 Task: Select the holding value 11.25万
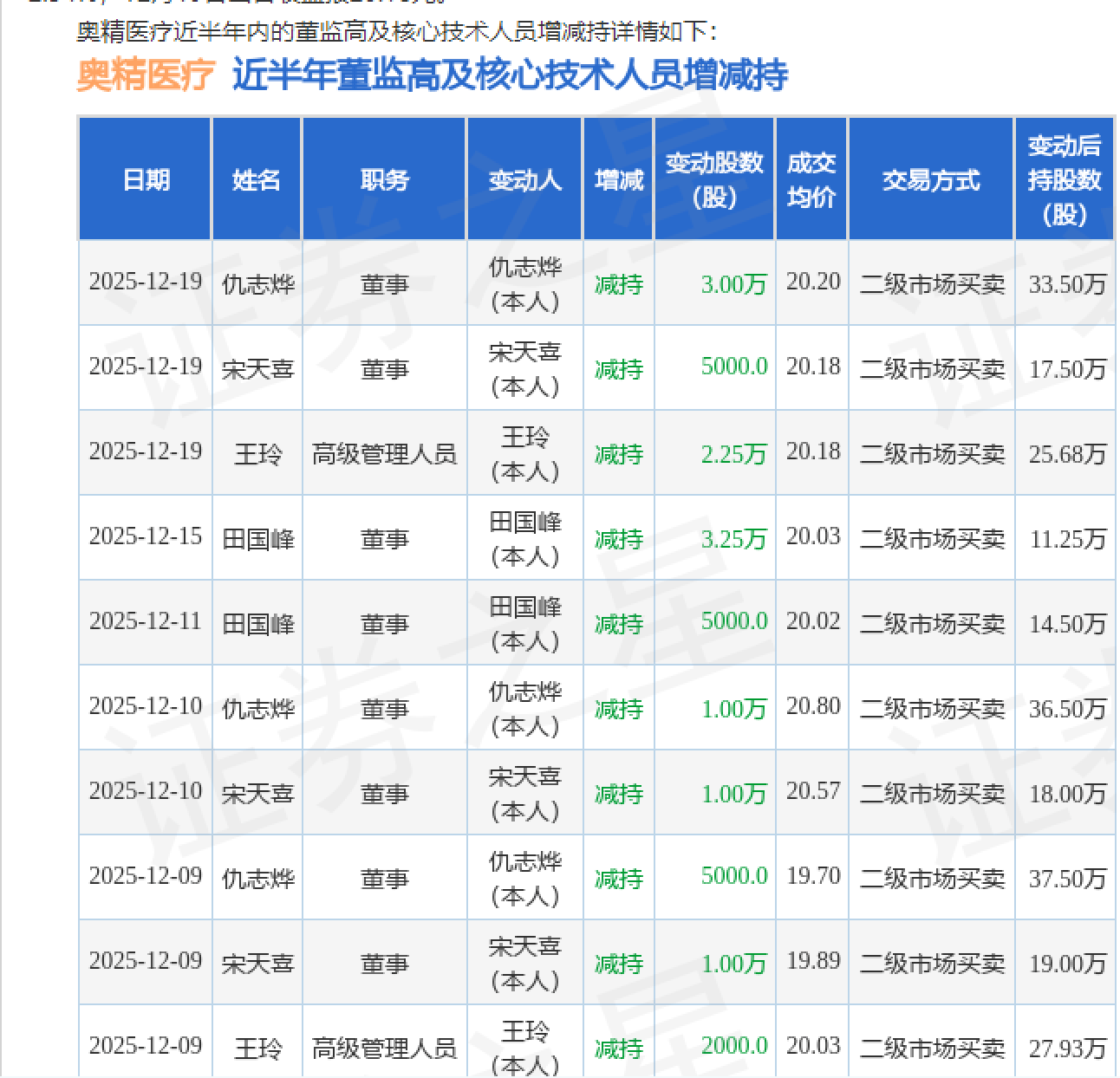pos(1067,539)
